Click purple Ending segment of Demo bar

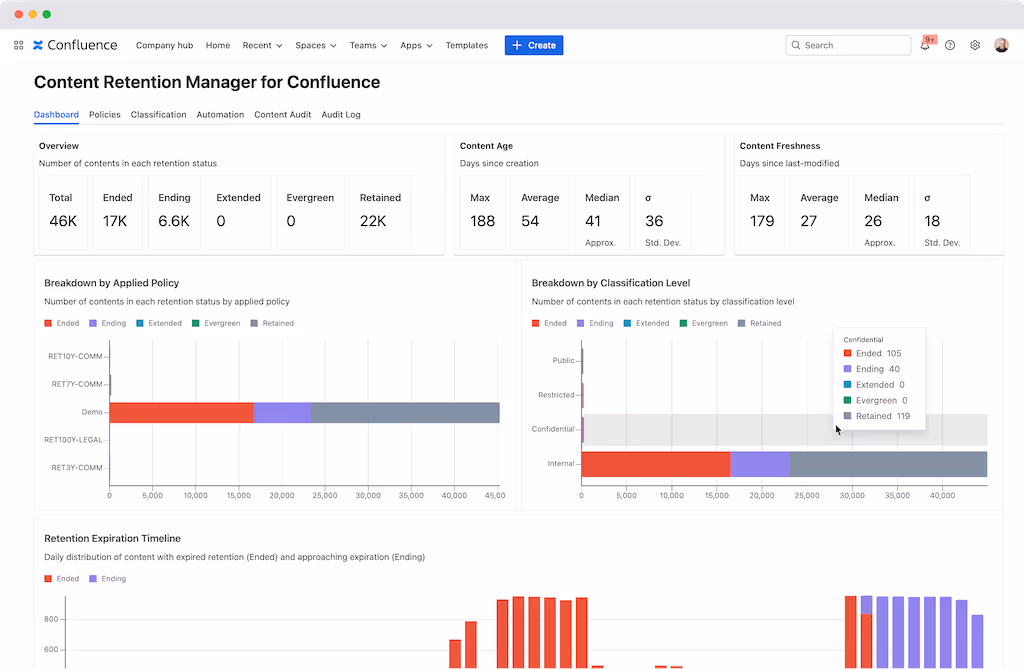coord(282,413)
